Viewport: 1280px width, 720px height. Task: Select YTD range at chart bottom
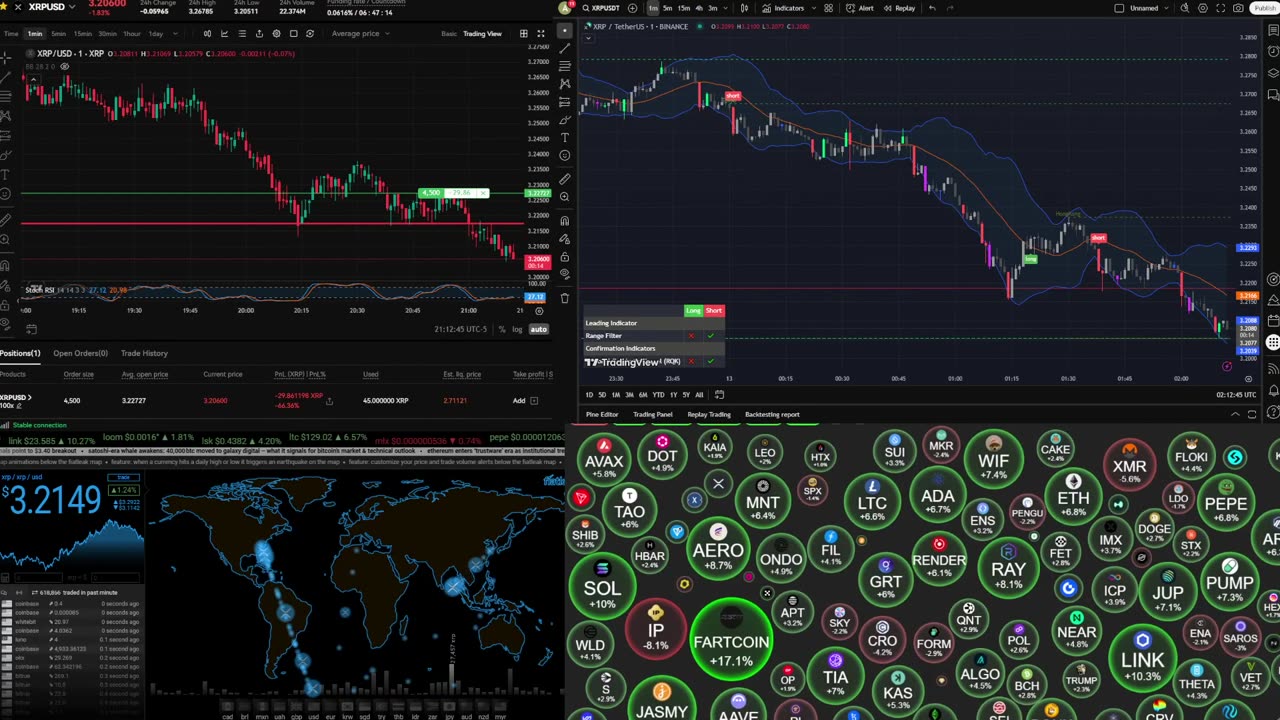(x=658, y=395)
